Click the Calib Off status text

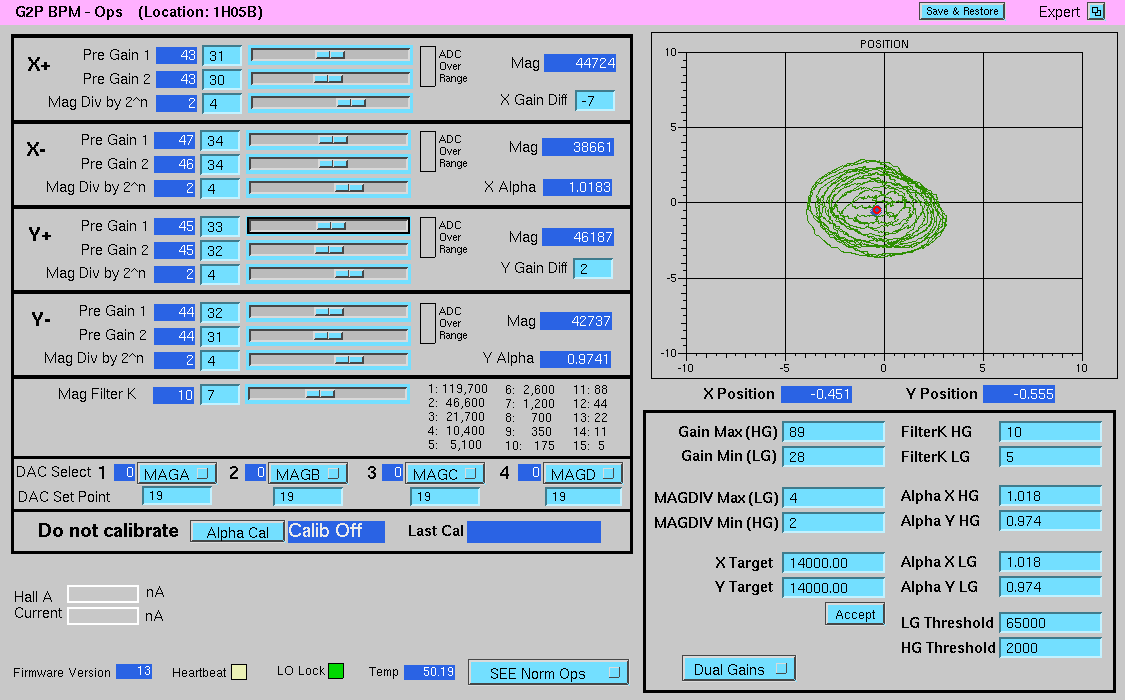coord(336,531)
